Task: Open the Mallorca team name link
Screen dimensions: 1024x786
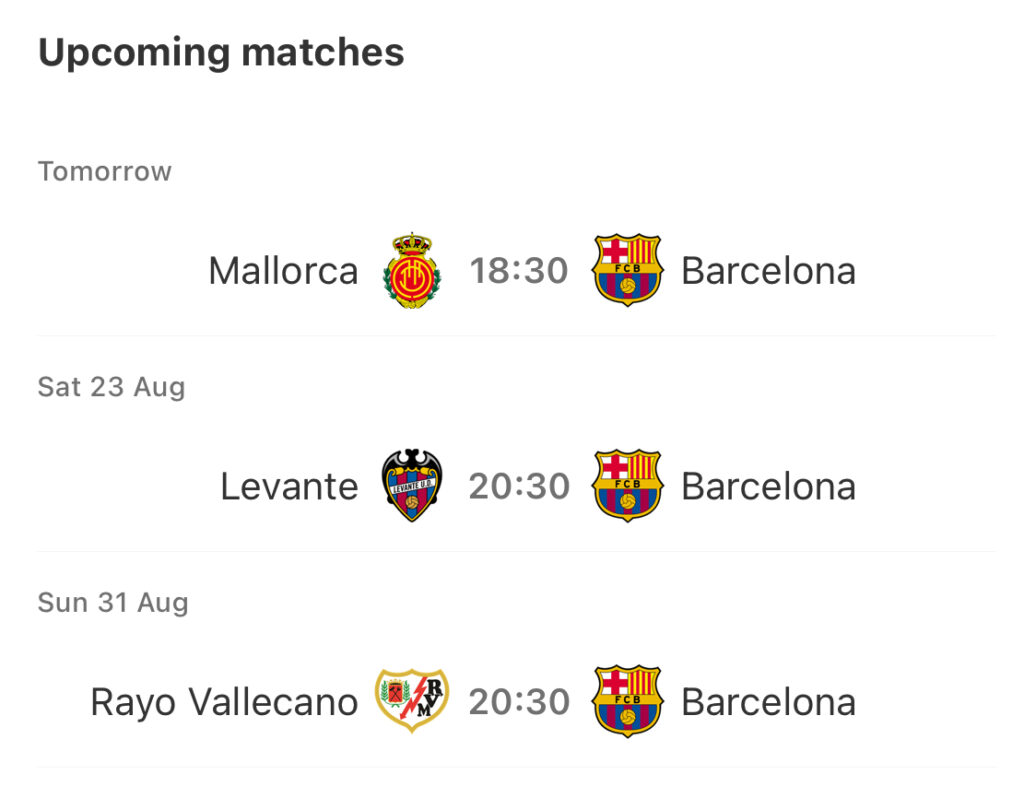Action: point(283,271)
